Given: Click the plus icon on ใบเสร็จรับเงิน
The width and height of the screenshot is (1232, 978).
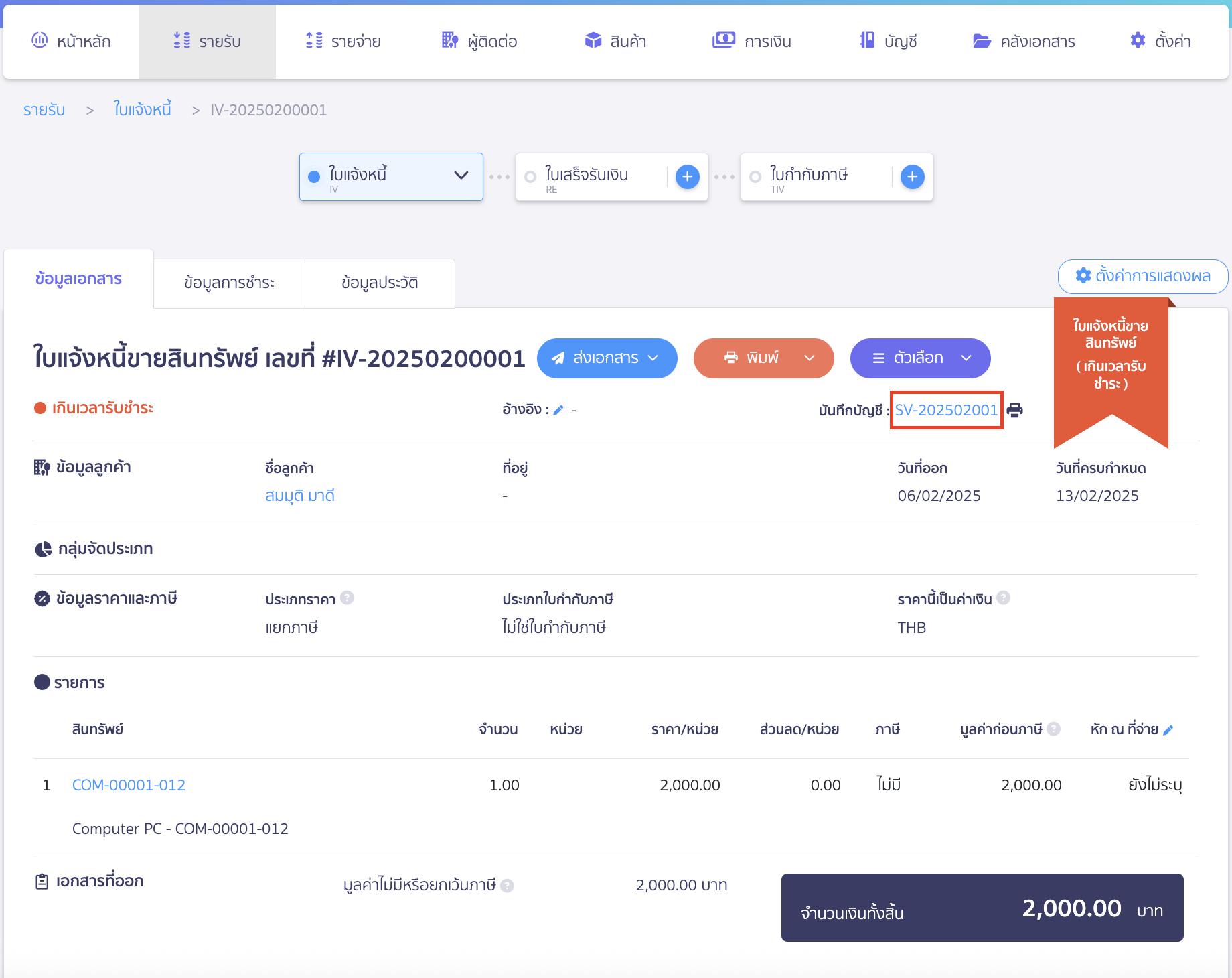Looking at the screenshot, I should 688,177.
